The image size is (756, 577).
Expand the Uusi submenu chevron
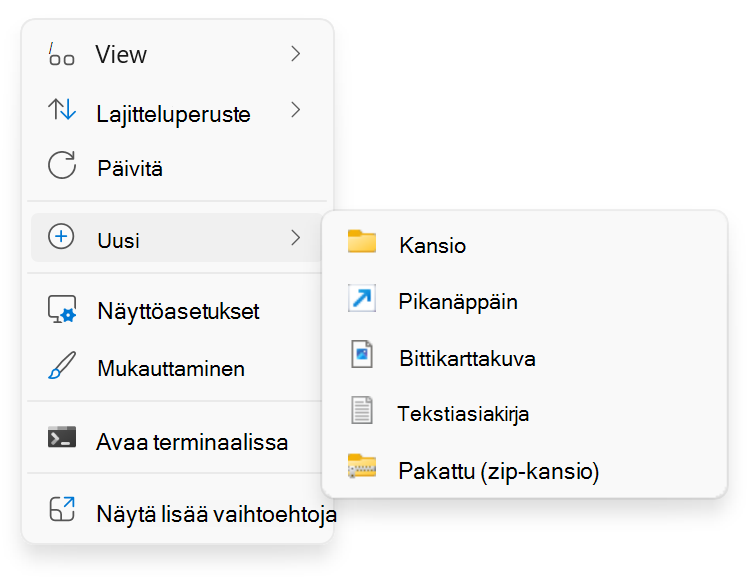[296, 238]
